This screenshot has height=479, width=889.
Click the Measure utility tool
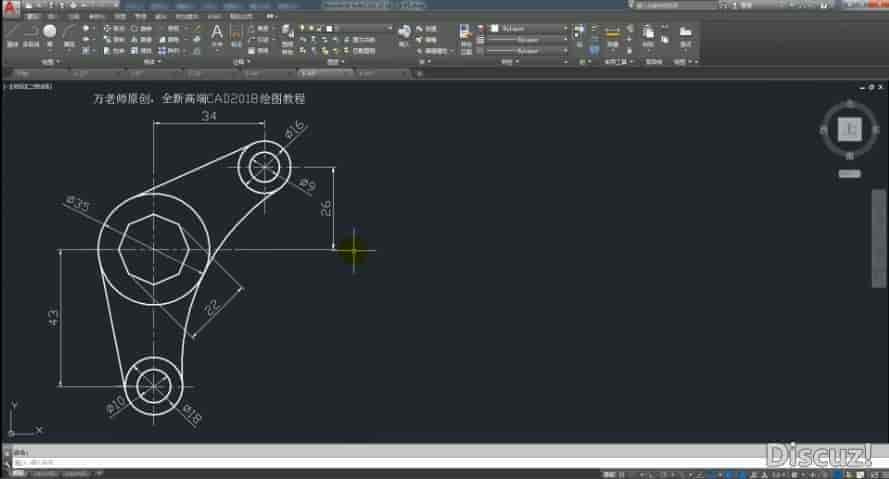[x=612, y=36]
